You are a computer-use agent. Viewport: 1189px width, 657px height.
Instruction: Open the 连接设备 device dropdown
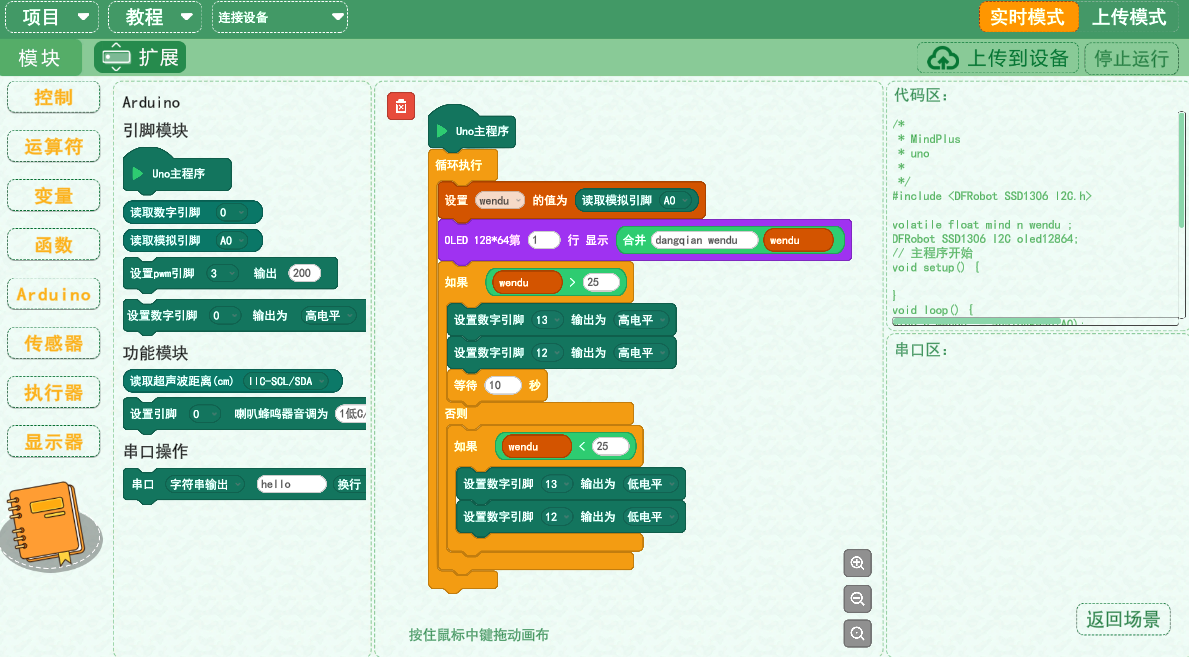(279, 17)
